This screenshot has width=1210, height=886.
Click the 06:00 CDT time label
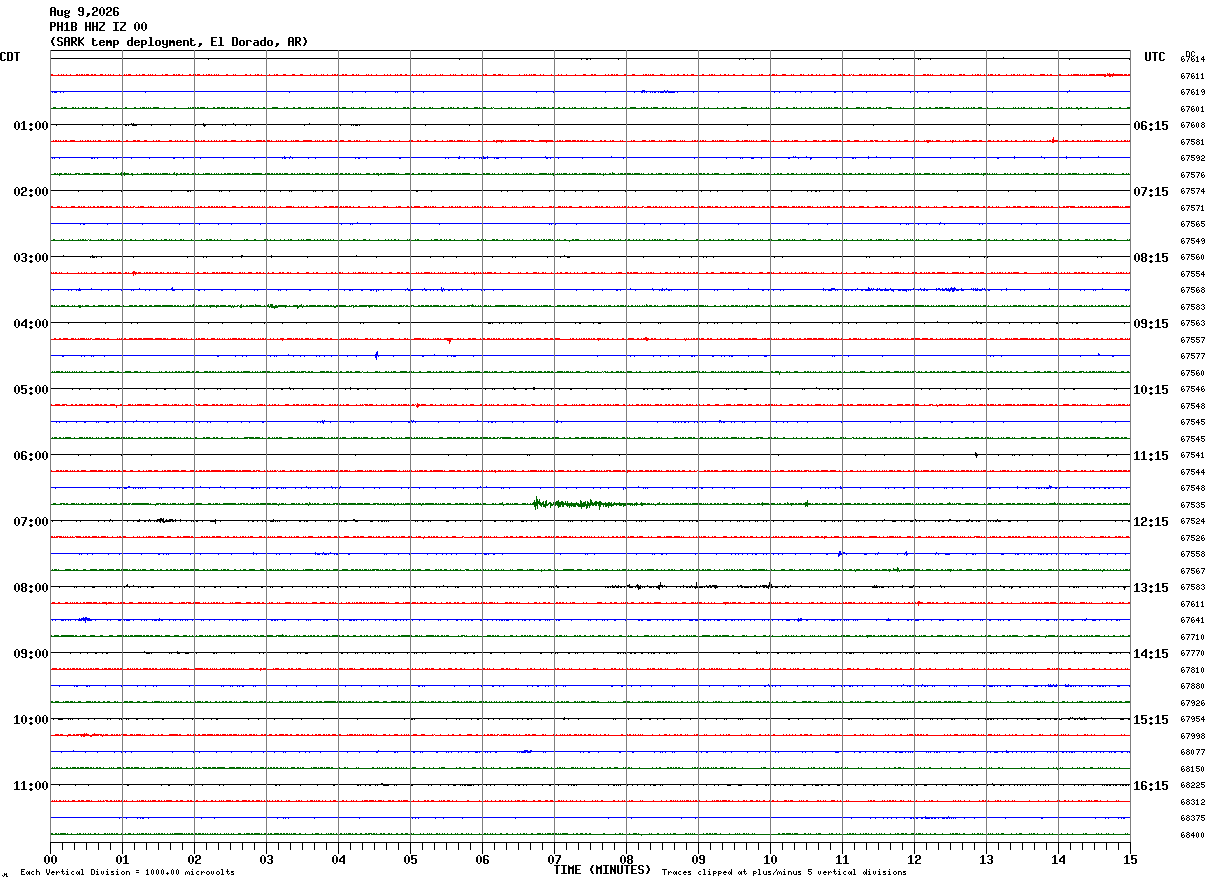tap(30, 456)
